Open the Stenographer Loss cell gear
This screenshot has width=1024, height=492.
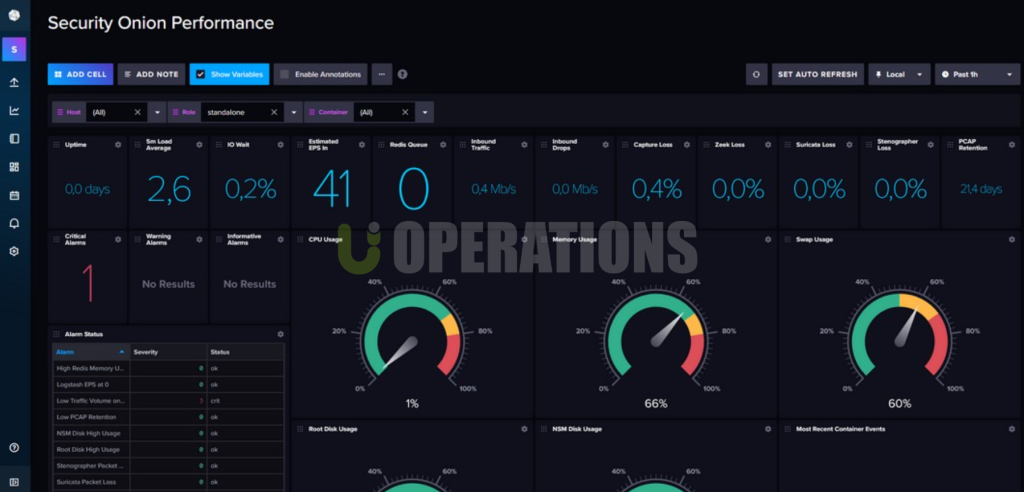point(930,145)
